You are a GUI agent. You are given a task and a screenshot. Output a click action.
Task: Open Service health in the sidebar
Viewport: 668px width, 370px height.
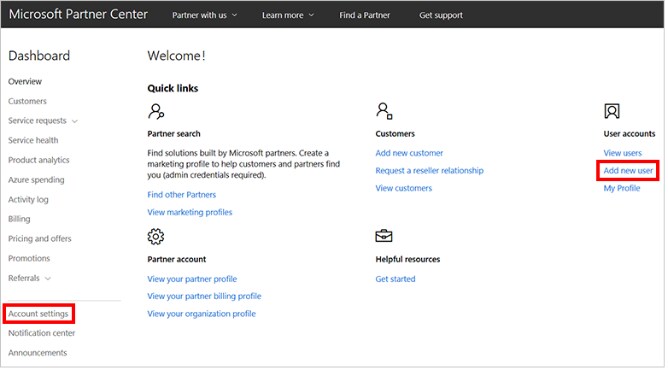(x=33, y=140)
